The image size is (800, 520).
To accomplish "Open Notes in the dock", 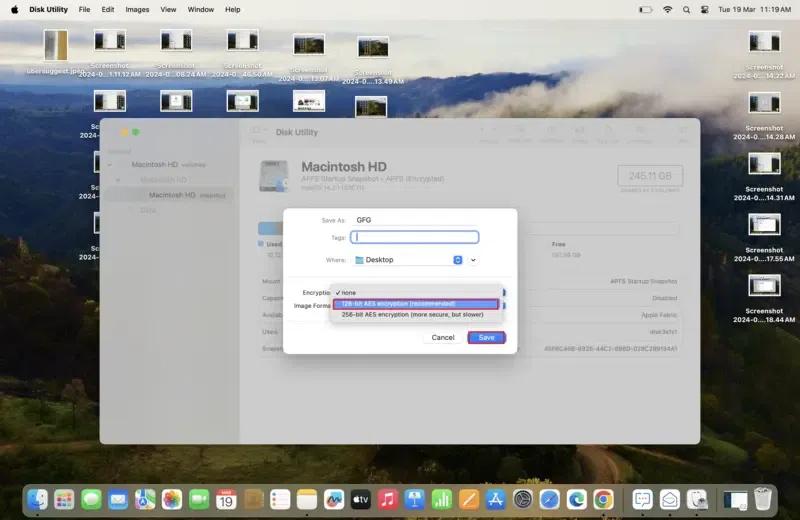I will (x=307, y=500).
